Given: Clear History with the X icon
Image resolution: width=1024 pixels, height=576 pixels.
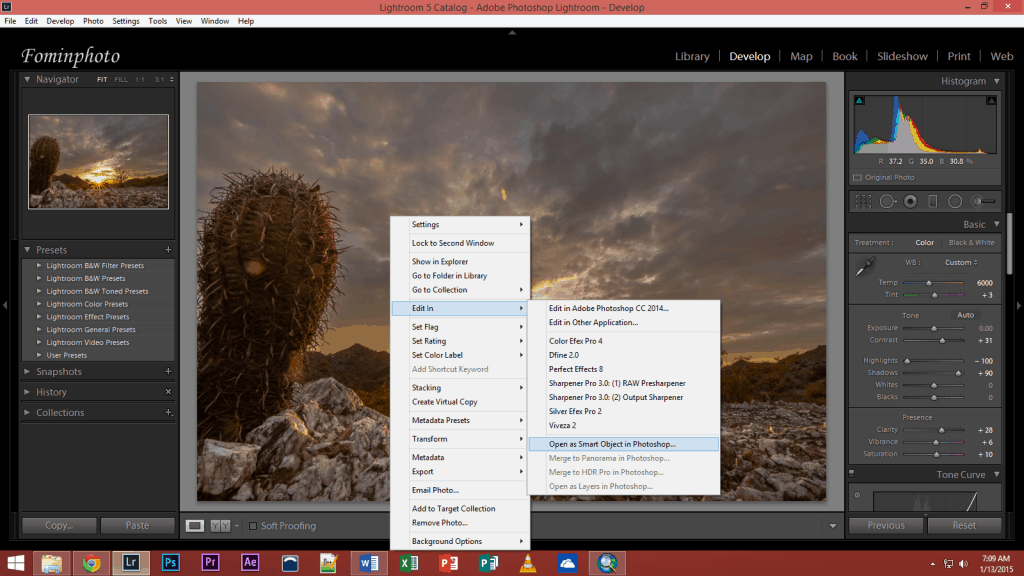Looking at the screenshot, I should click(168, 392).
